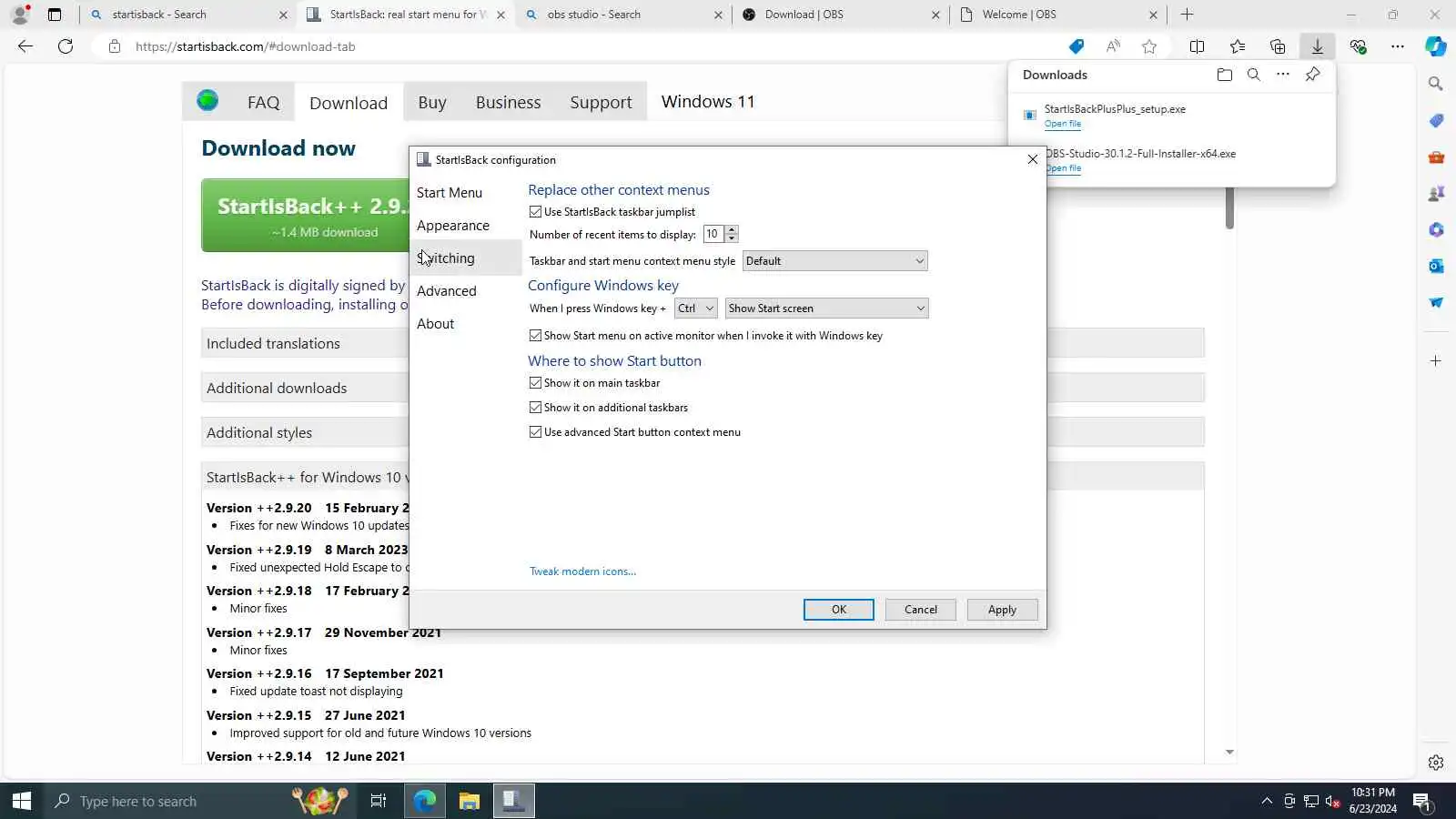Click the browser address bar URL
The width and height of the screenshot is (1456, 819).
[246, 46]
